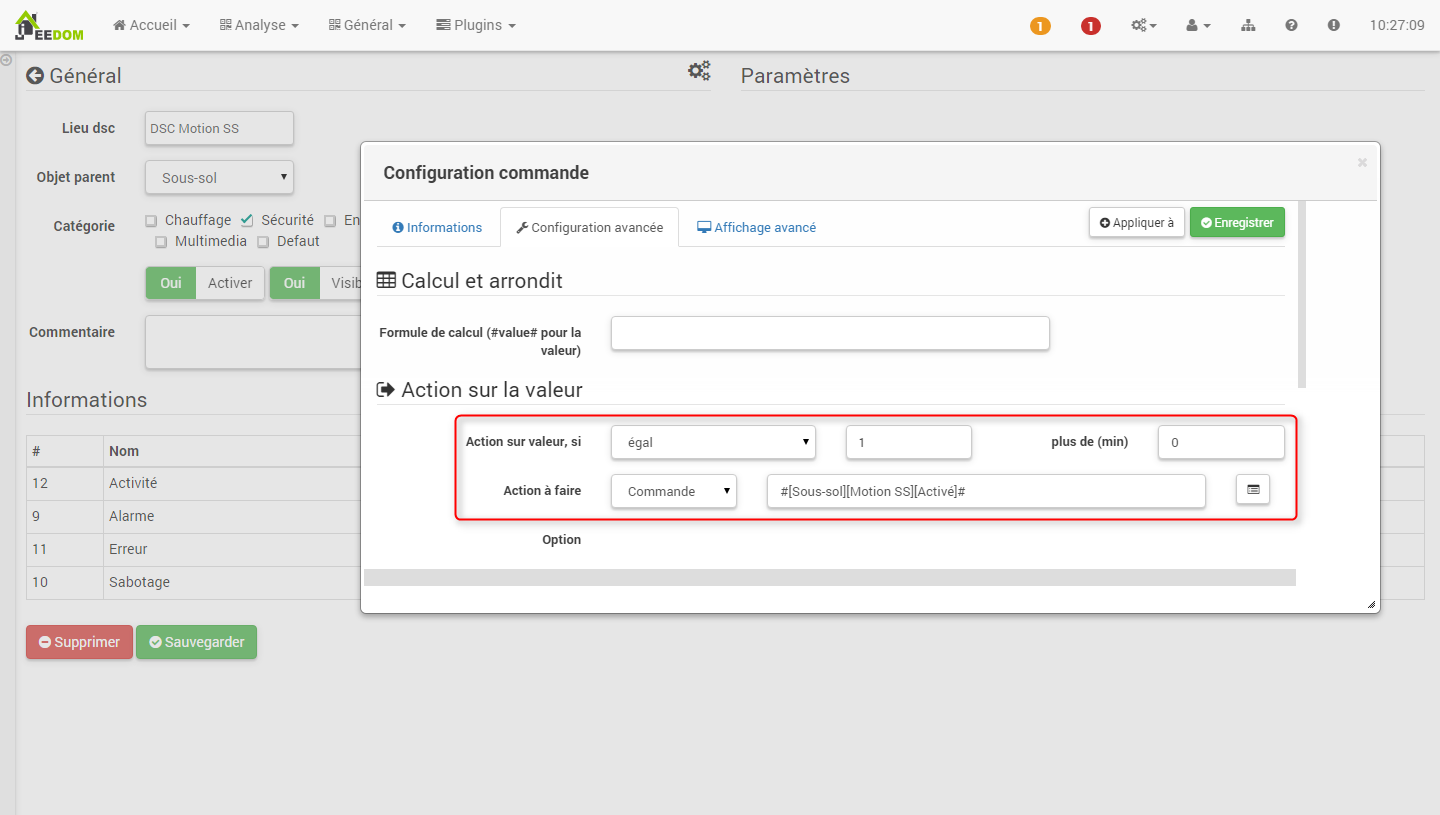Click the command picker icon button

click(x=1253, y=490)
